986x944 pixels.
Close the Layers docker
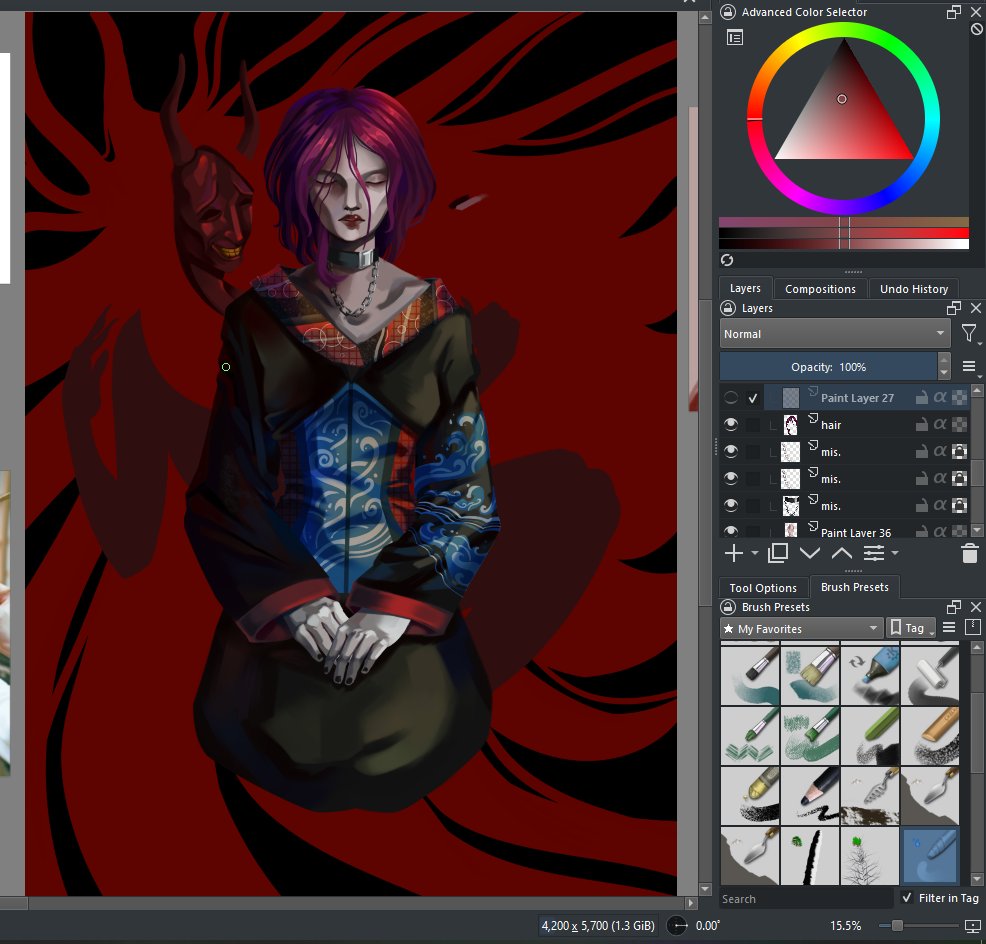pos(976,308)
